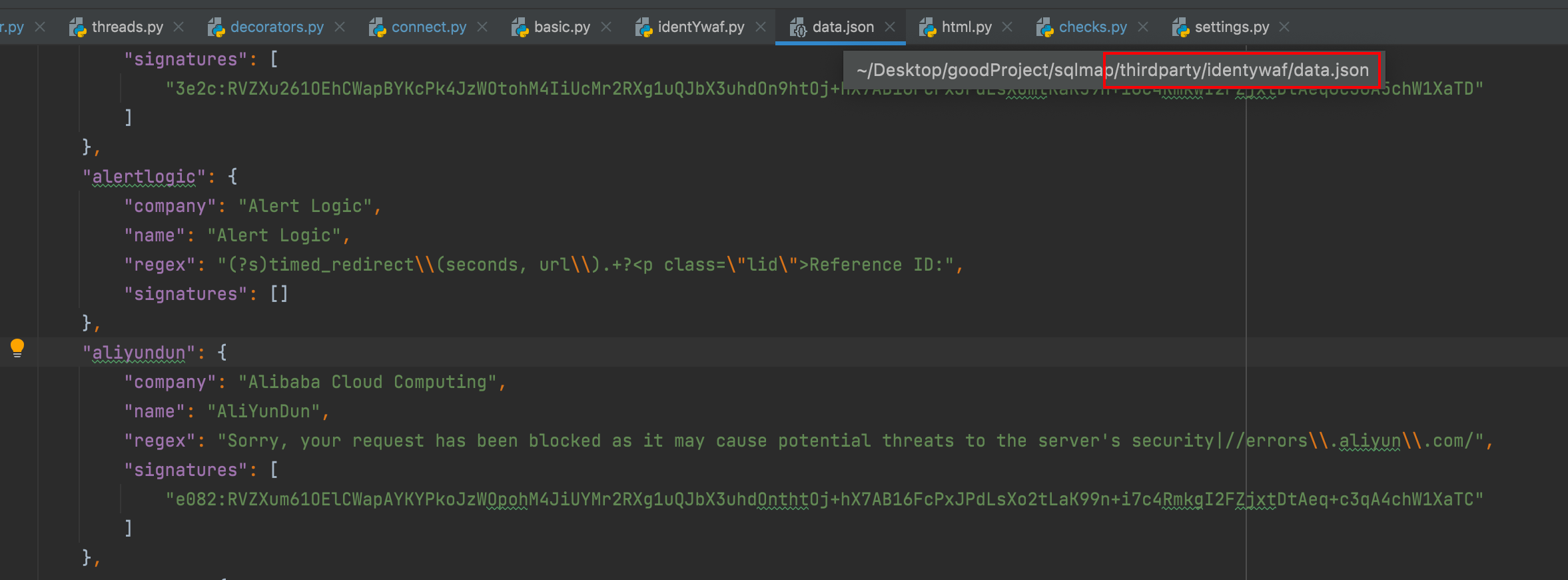
Task: Click the JSON file icon on data.json tab
Action: pyautogui.click(x=798, y=27)
